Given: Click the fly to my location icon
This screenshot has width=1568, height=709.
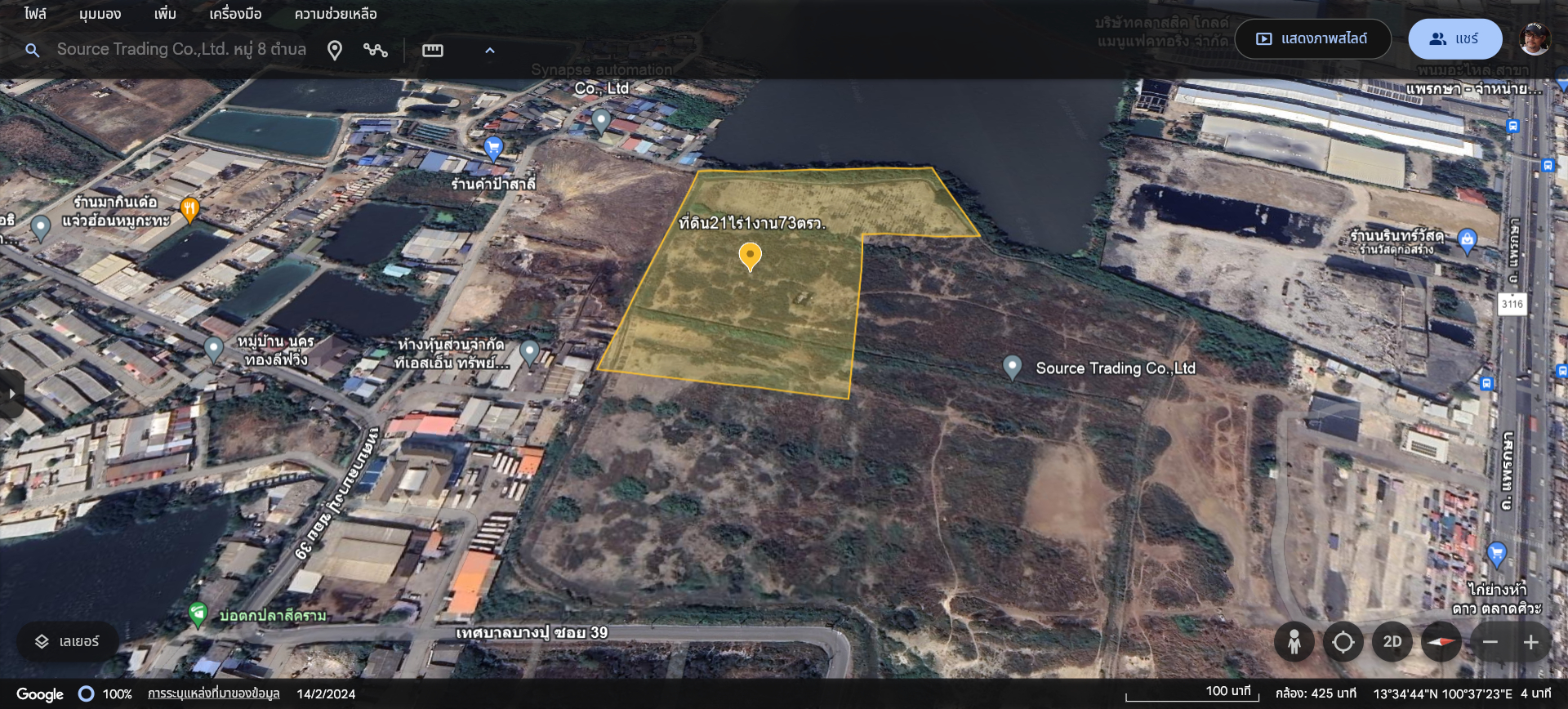Looking at the screenshot, I should 1343,642.
